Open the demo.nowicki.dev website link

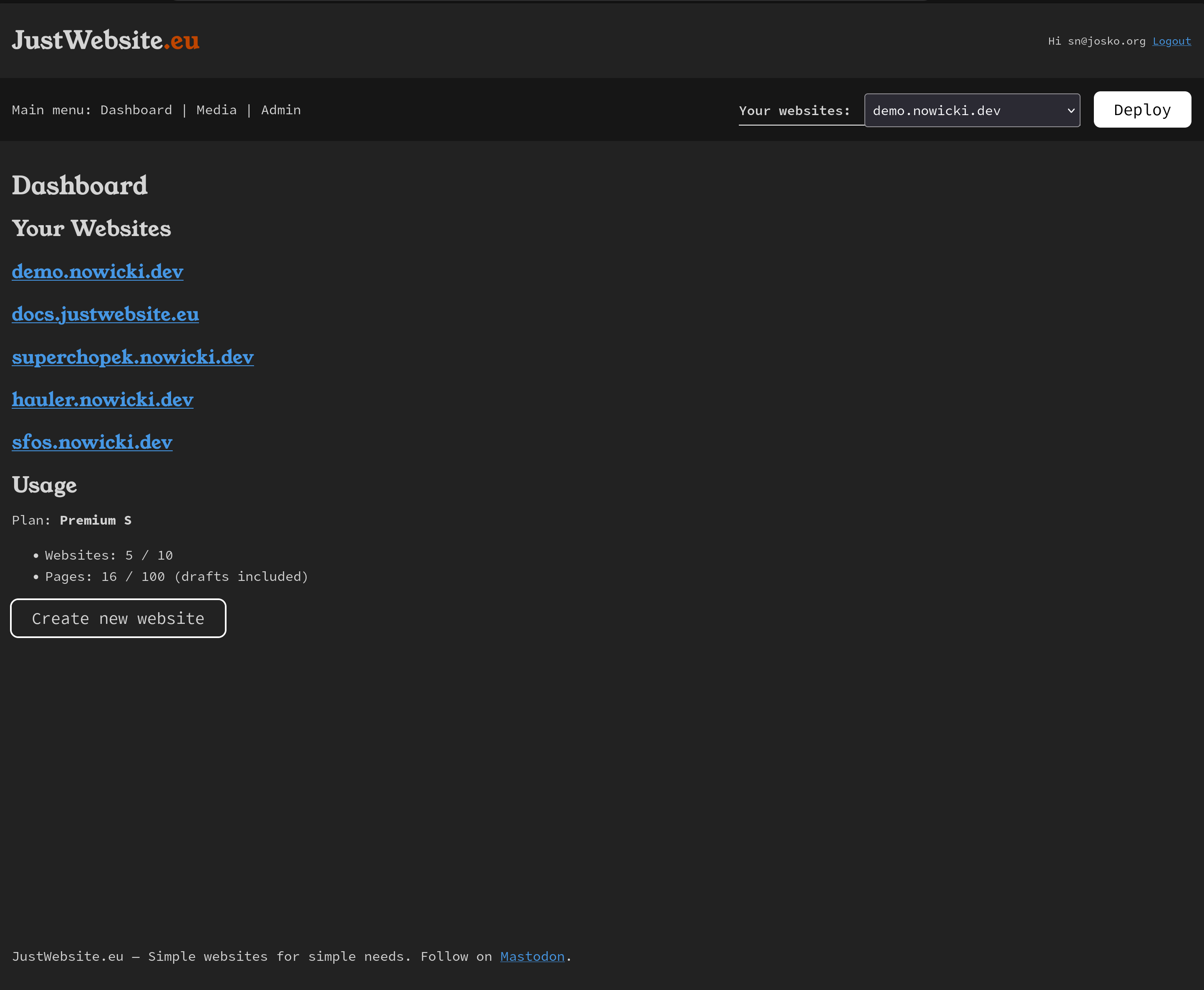[x=98, y=271]
